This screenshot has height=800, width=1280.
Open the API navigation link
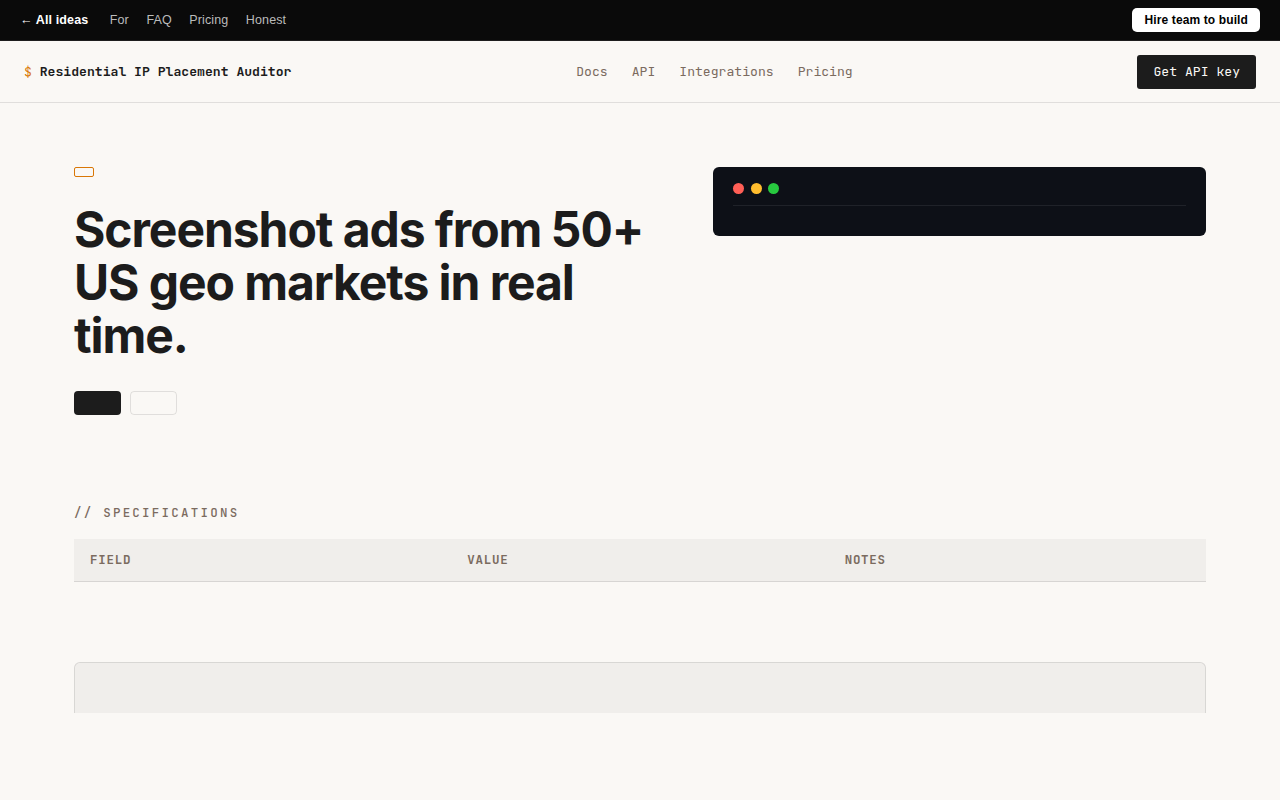click(x=644, y=72)
